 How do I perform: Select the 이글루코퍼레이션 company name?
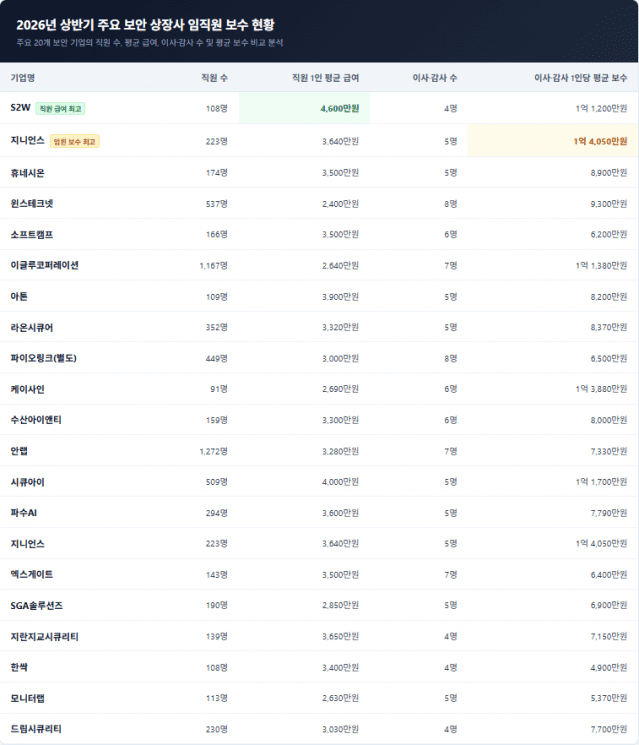tap(45, 266)
